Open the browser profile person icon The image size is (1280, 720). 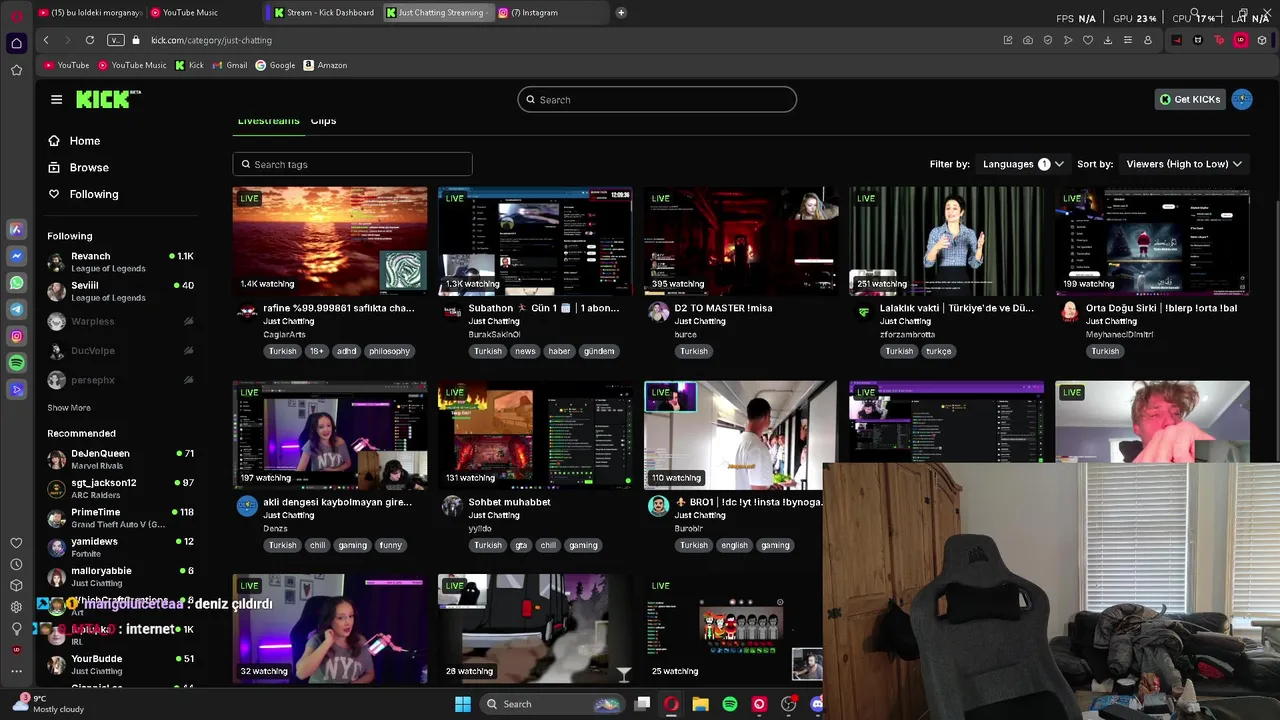tap(1148, 40)
